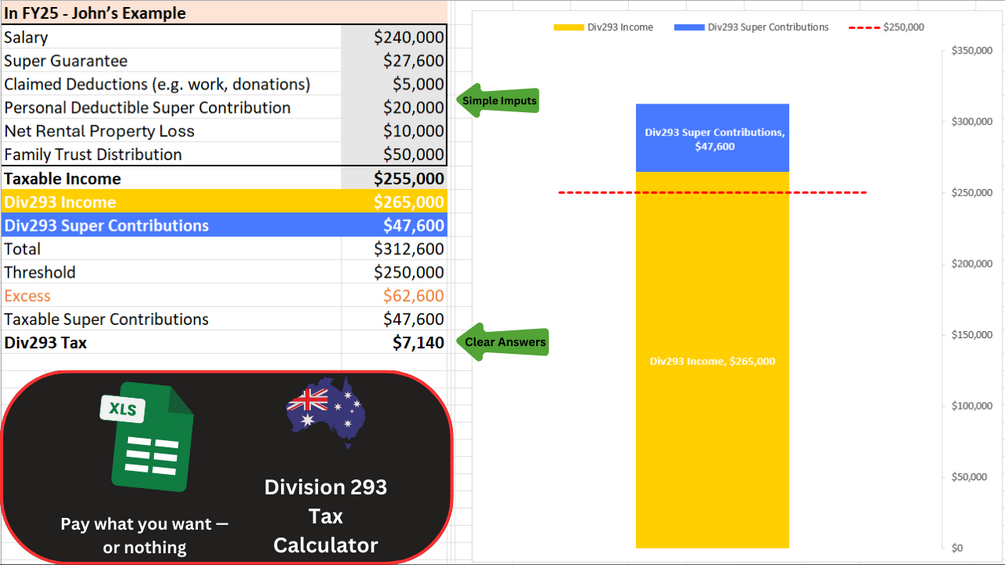Click the $0 axis label
This screenshot has height=565, width=1005.
click(957, 548)
